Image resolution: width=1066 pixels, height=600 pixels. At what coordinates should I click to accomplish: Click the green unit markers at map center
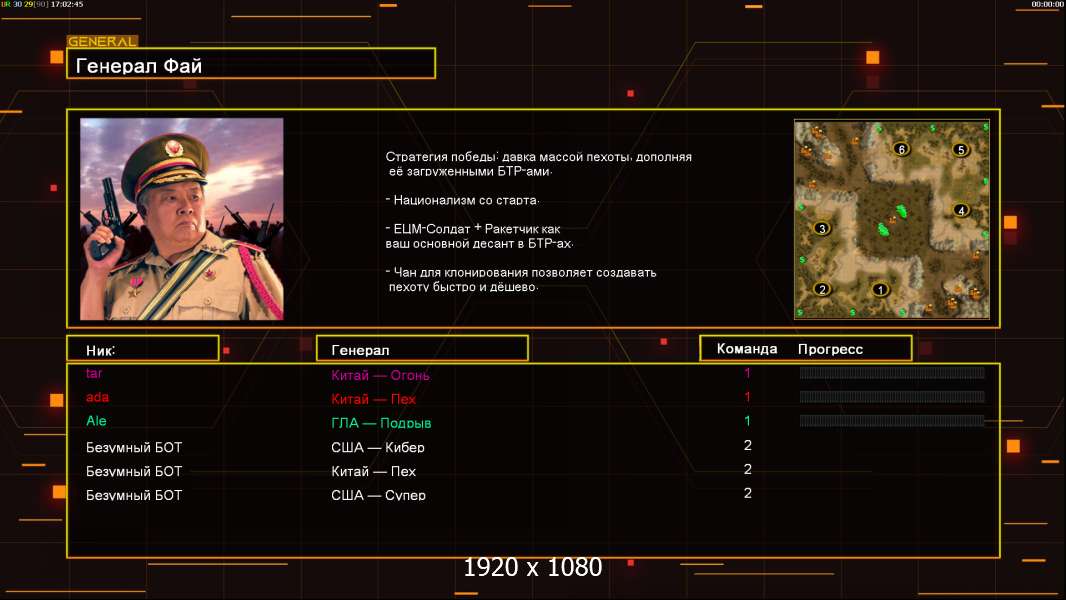click(x=892, y=220)
